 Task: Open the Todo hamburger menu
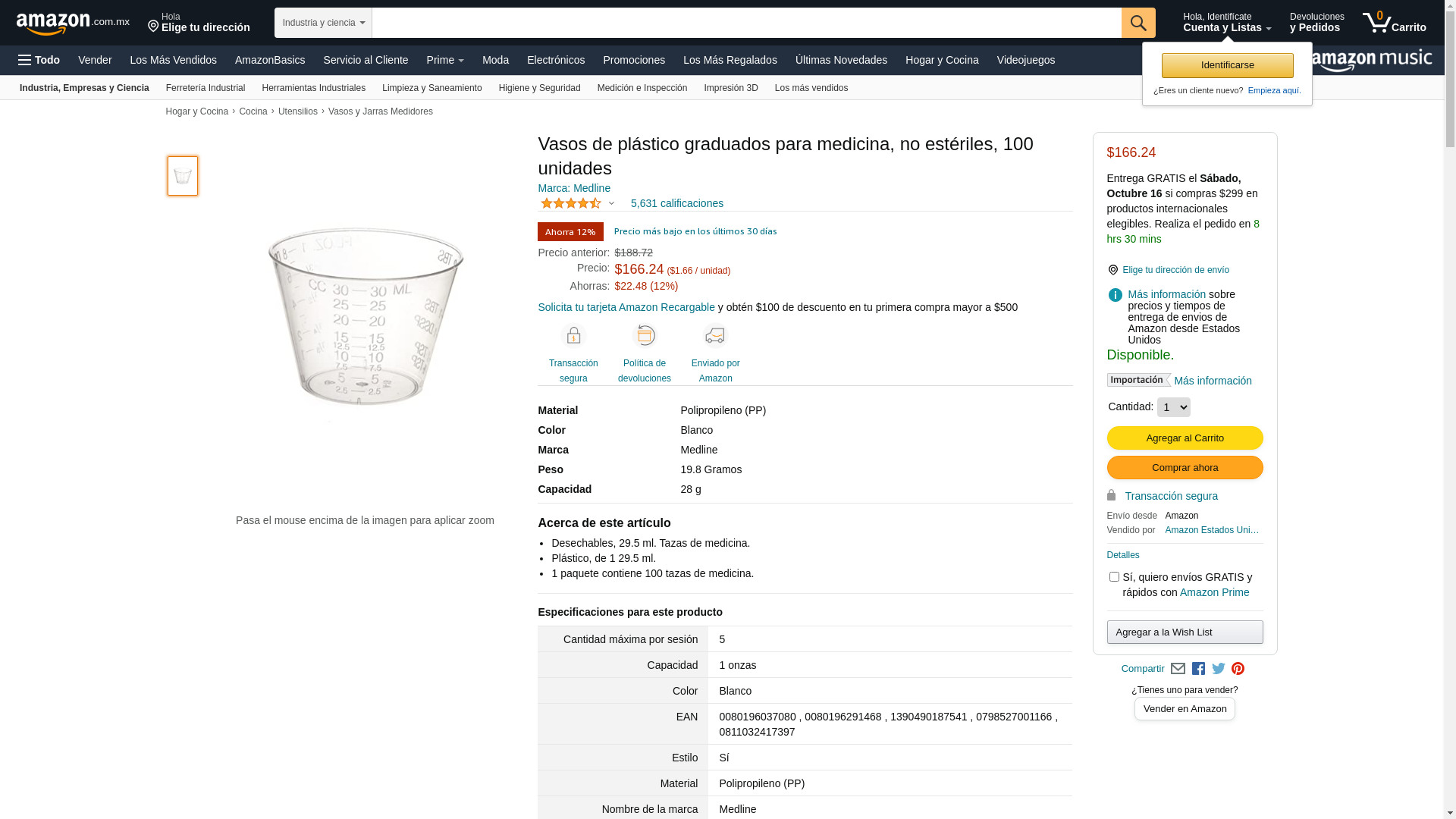click(39, 60)
